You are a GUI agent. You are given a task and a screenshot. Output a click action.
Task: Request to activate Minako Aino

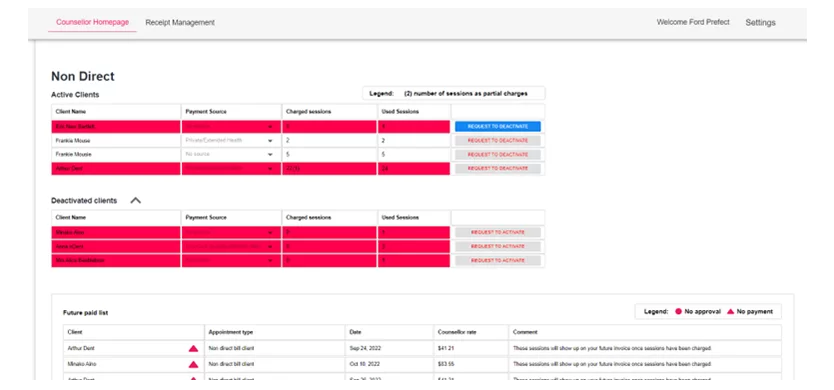498,233
